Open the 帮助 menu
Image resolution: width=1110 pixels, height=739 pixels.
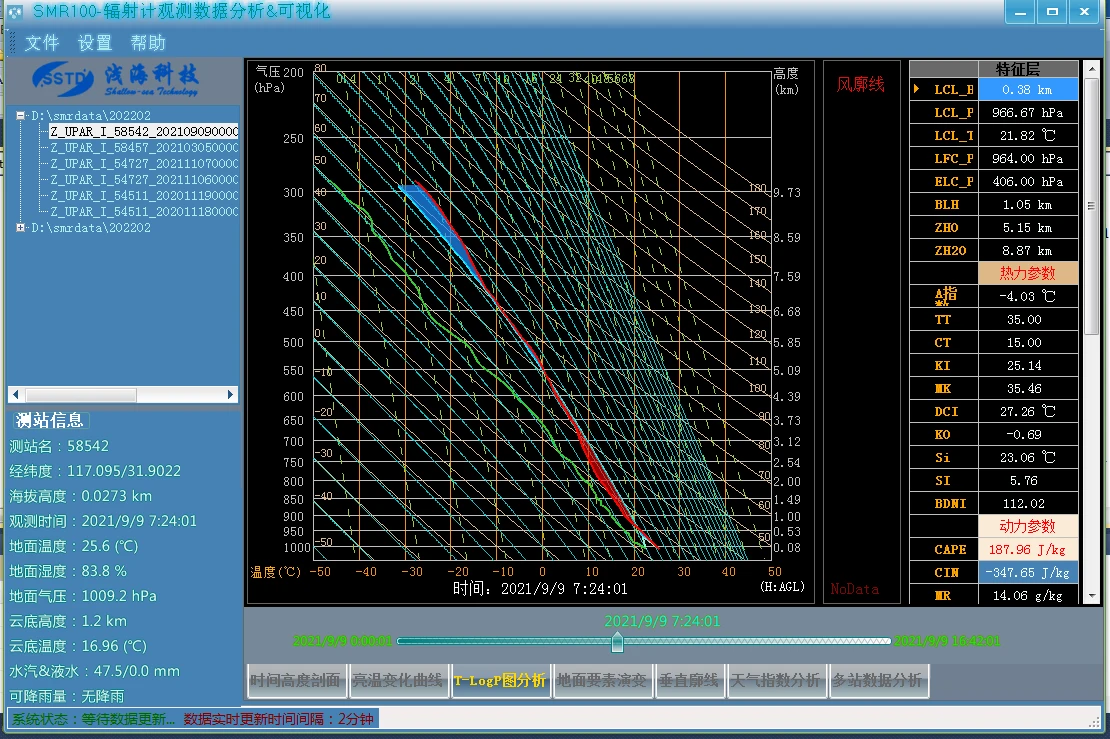pos(148,43)
